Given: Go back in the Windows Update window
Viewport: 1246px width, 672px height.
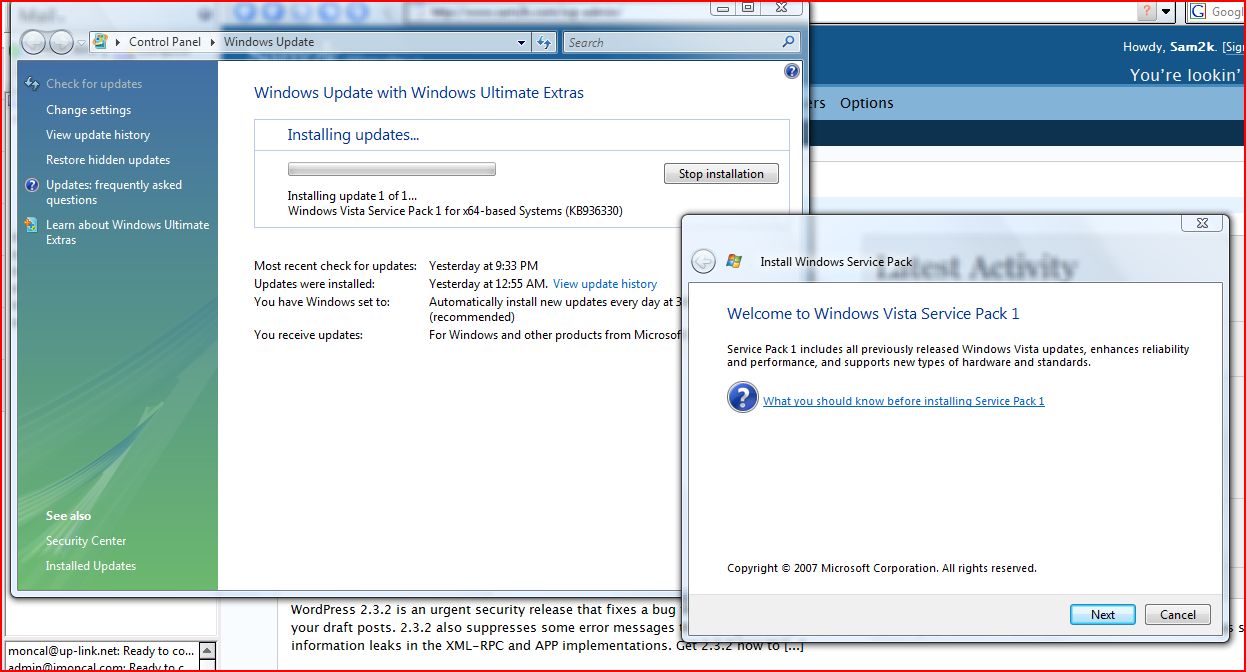Looking at the screenshot, I should [x=34, y=42].
